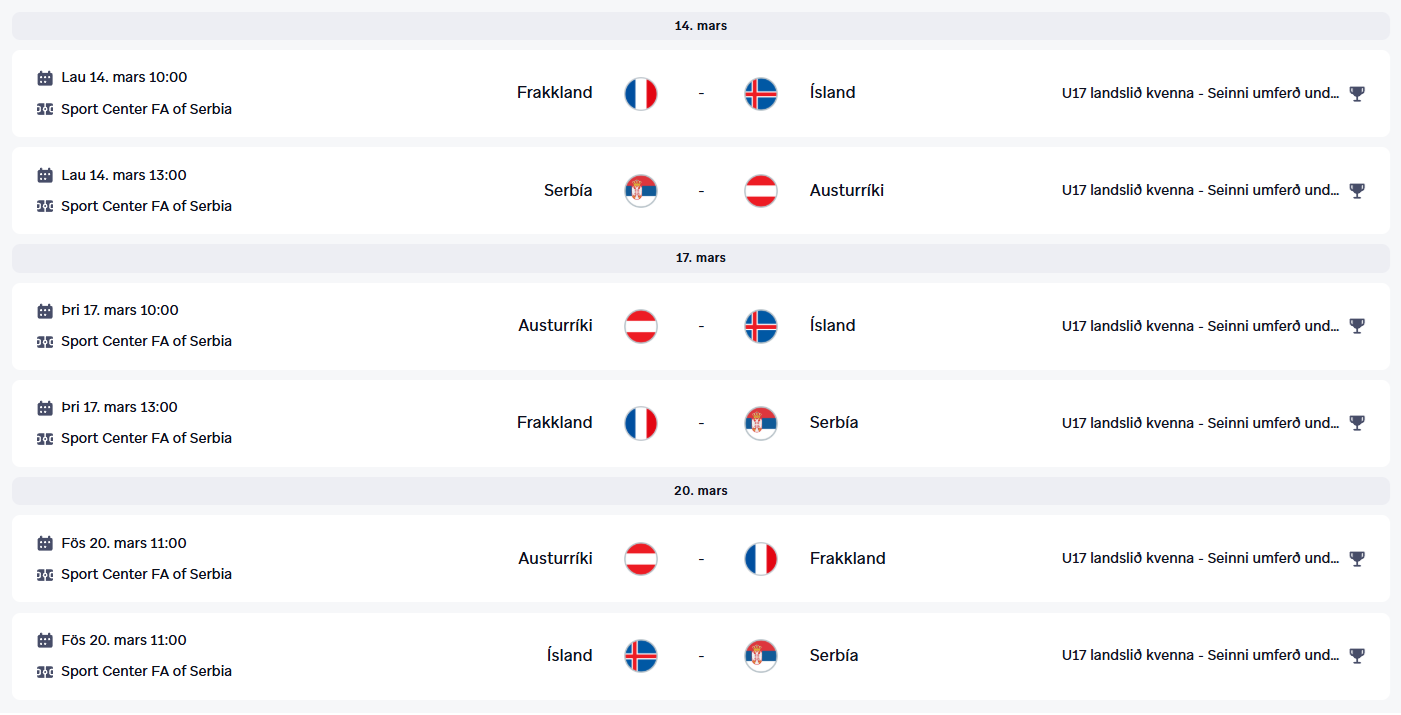Click Frakkland team name in 17. mars 13:00 match
1401x715 pixels.
(554, 423)
